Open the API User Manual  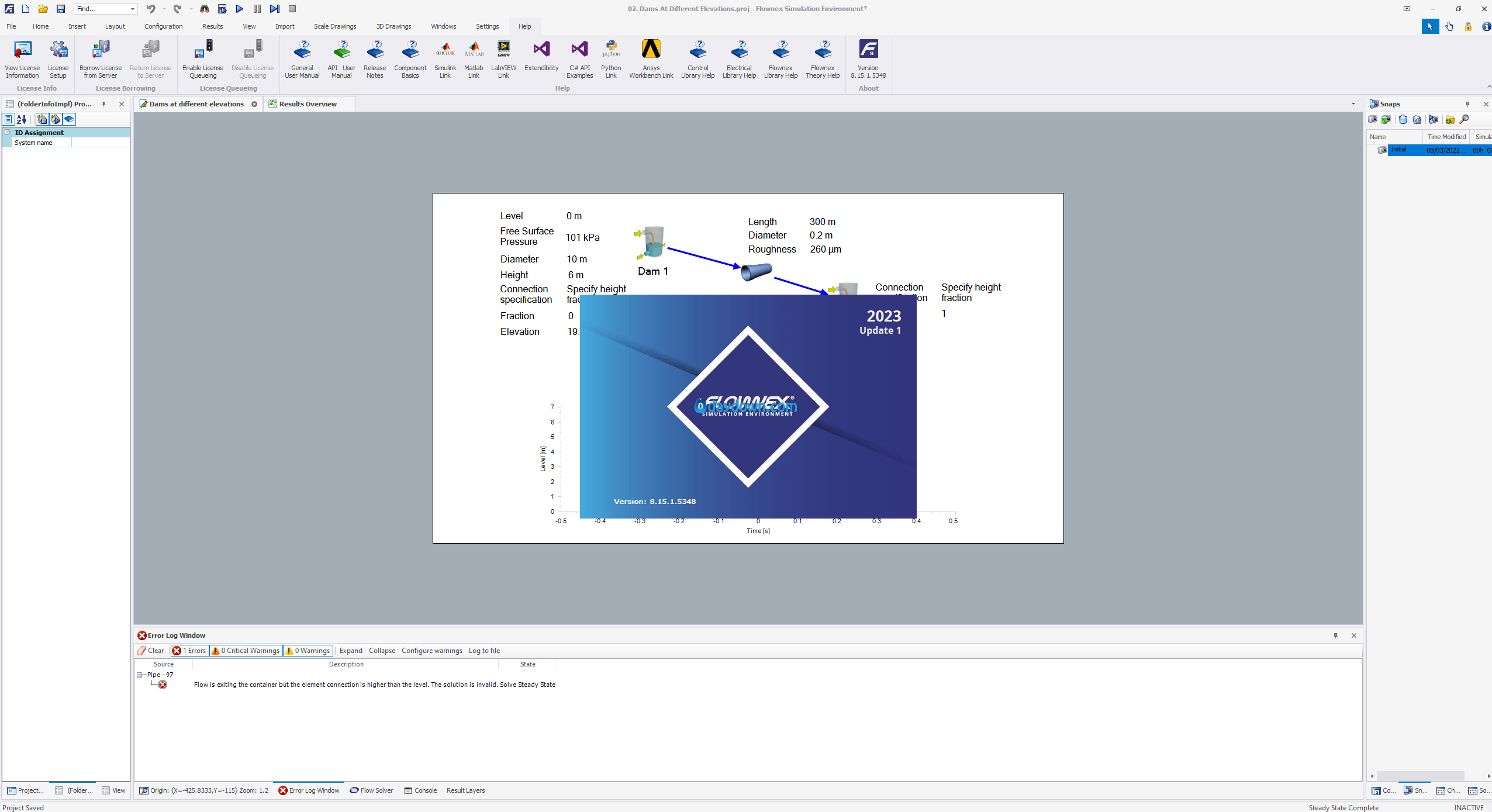[341, 59]
